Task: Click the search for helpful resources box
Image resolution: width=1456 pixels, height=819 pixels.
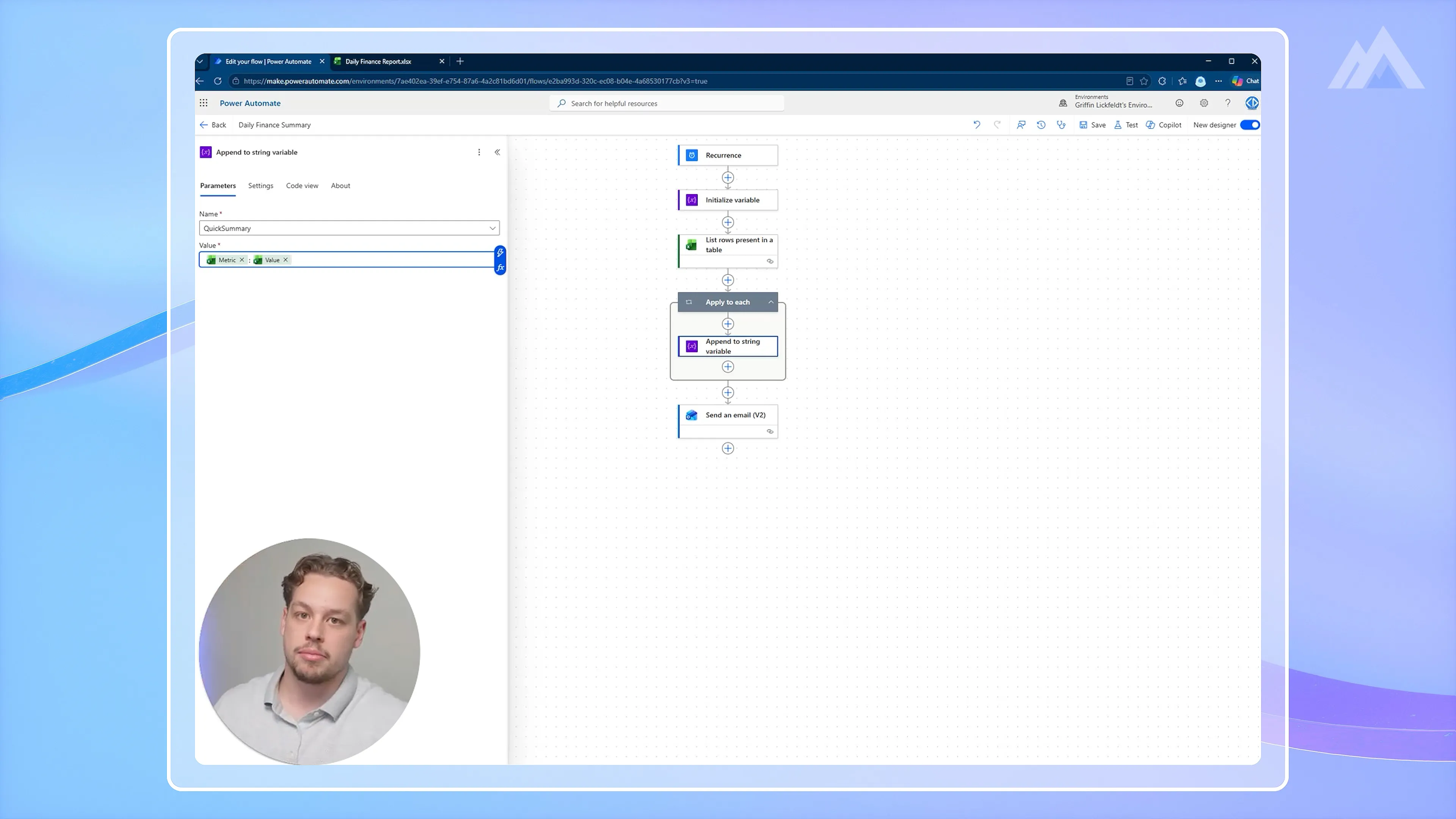Action: 667,104
